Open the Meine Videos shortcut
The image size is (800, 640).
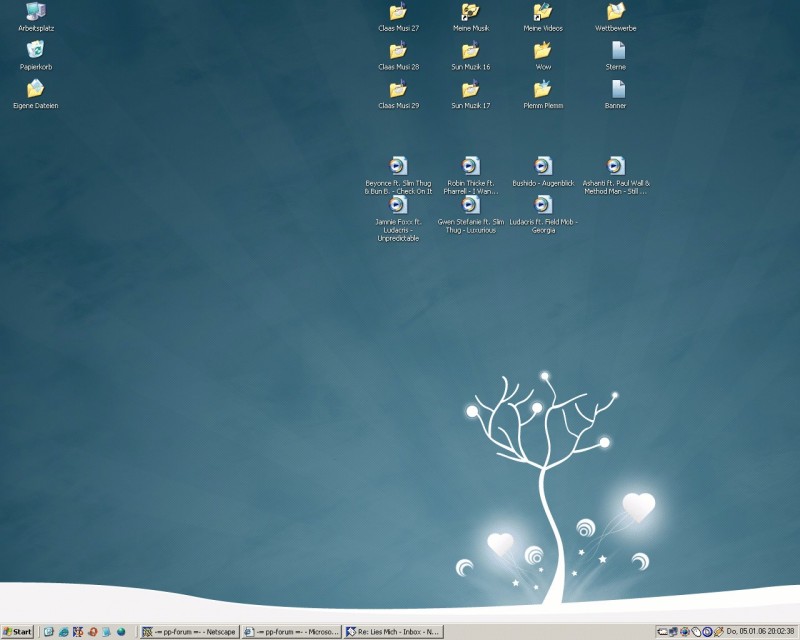tap(543, 13)
